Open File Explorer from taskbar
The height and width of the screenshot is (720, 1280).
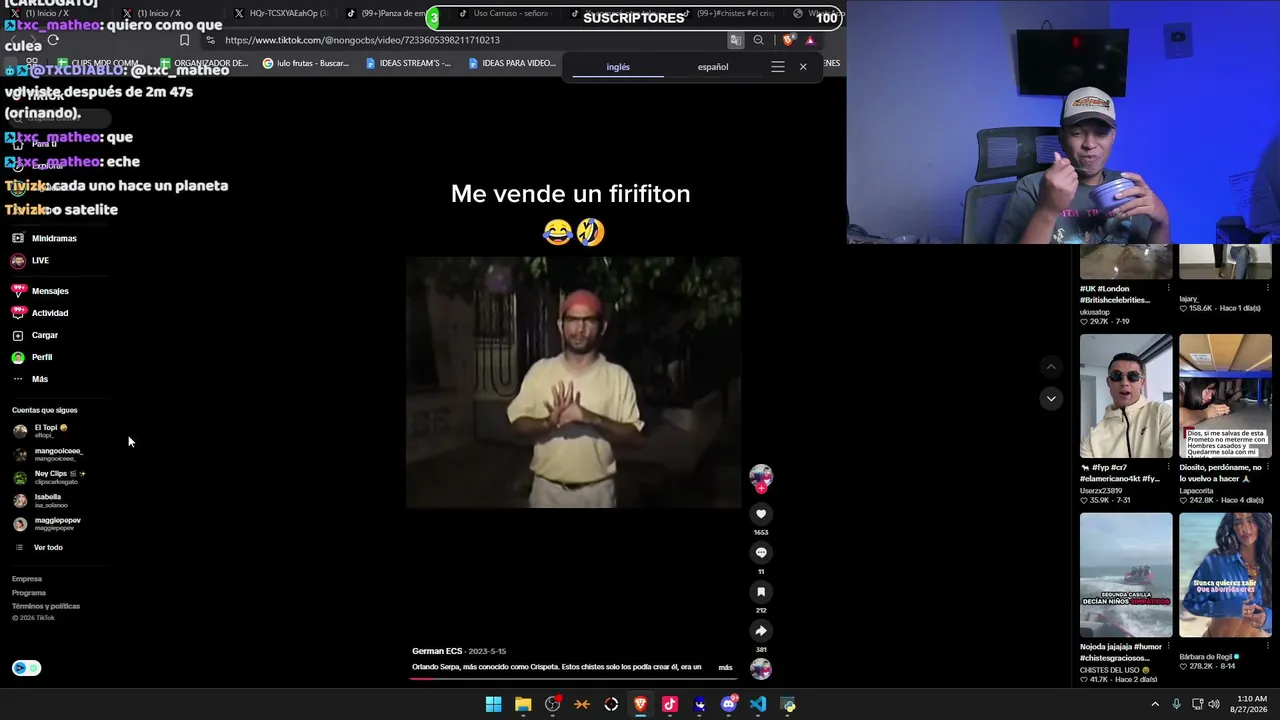(523, 705)
